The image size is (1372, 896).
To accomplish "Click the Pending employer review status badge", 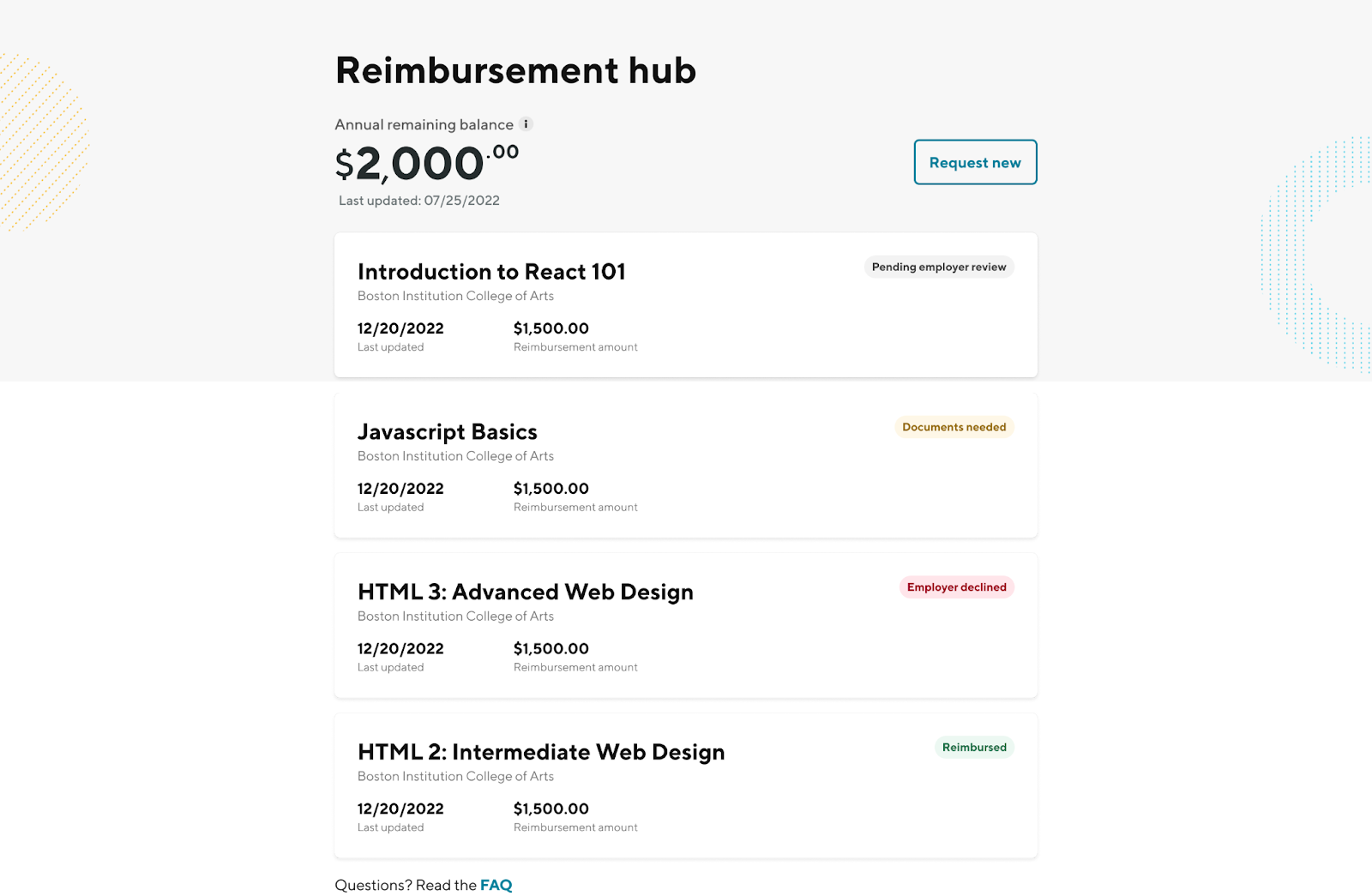I will point(939,268).
